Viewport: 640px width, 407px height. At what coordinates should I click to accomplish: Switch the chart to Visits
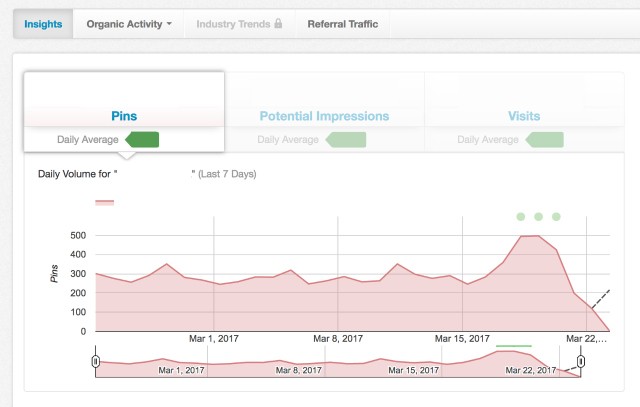(524, 116)
